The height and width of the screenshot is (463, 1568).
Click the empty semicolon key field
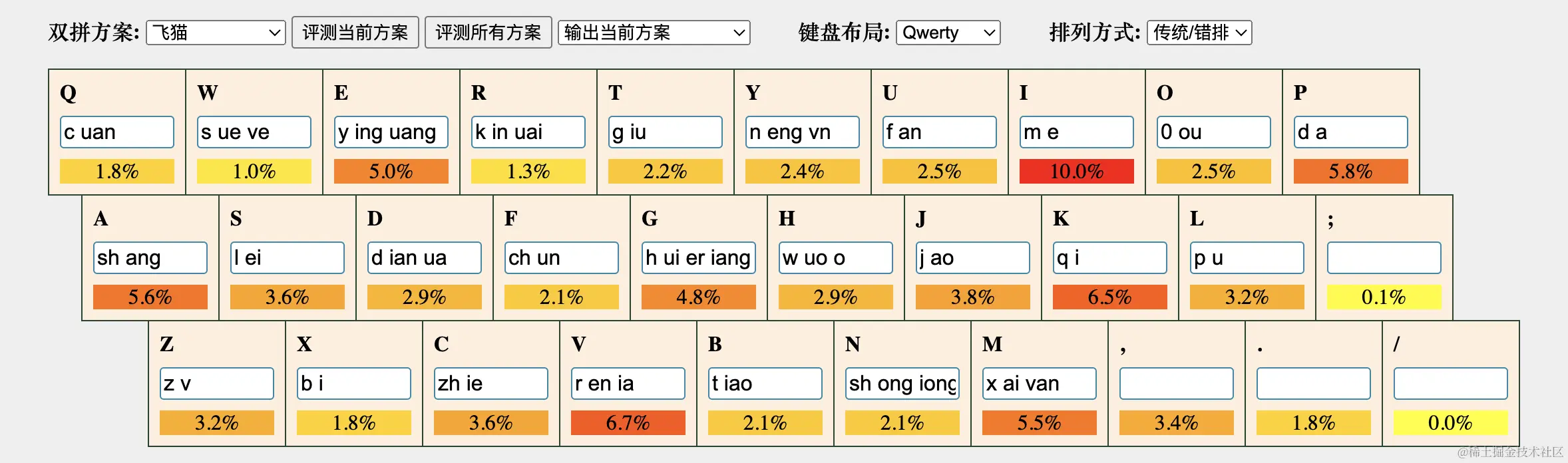click(1384, 257)
